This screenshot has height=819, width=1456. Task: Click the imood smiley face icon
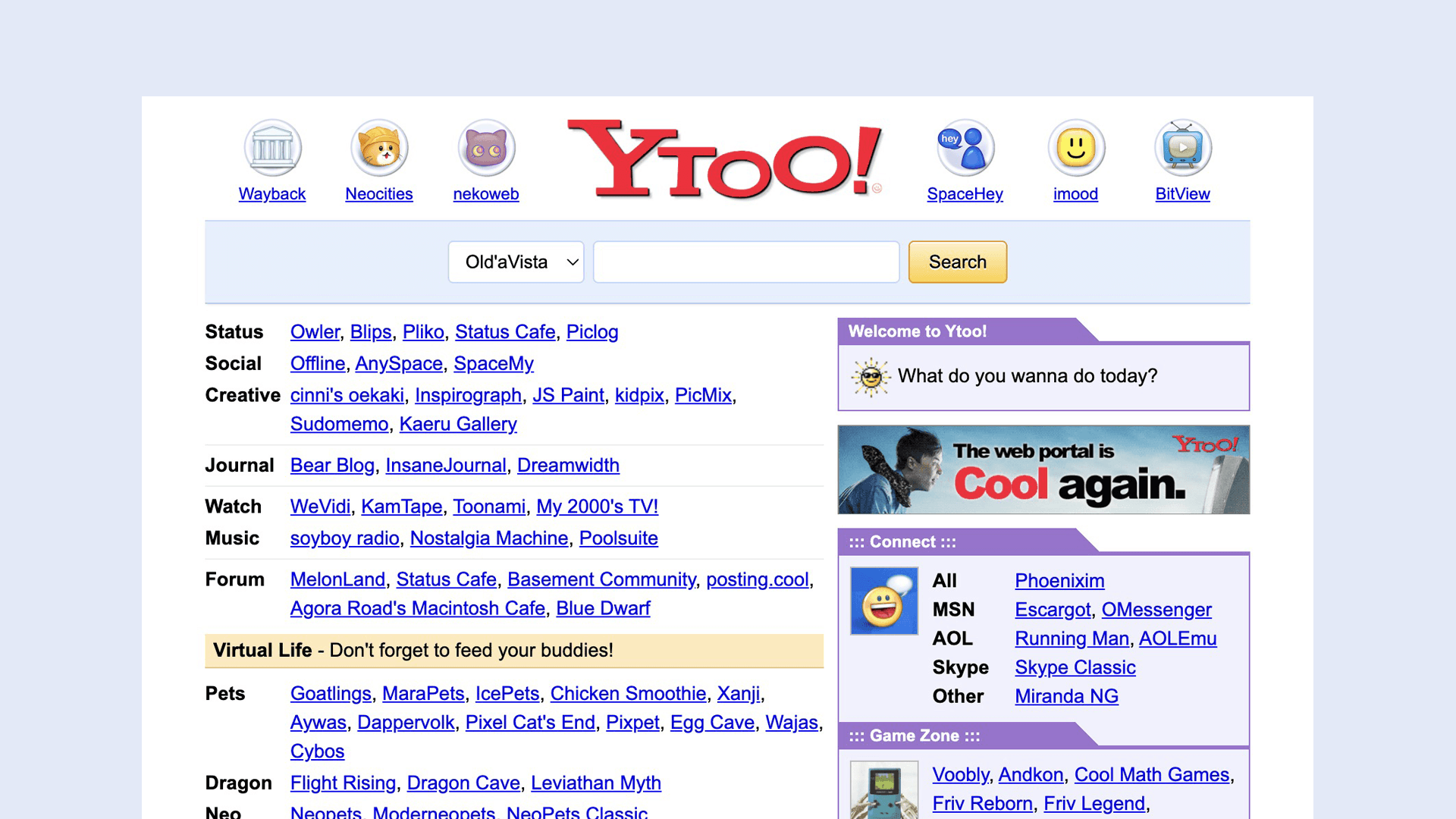pos(1075,148)
